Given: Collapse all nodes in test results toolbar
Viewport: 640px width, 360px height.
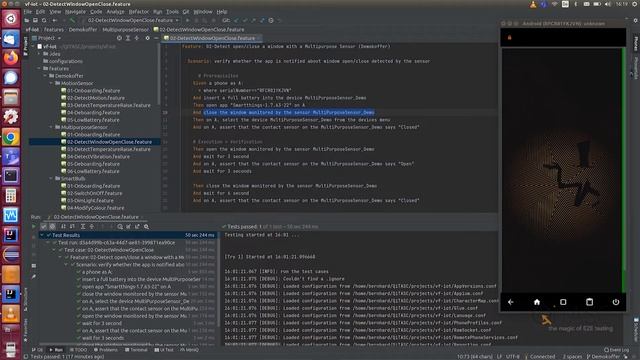Looking at the screenshot, I should (92, 227).
